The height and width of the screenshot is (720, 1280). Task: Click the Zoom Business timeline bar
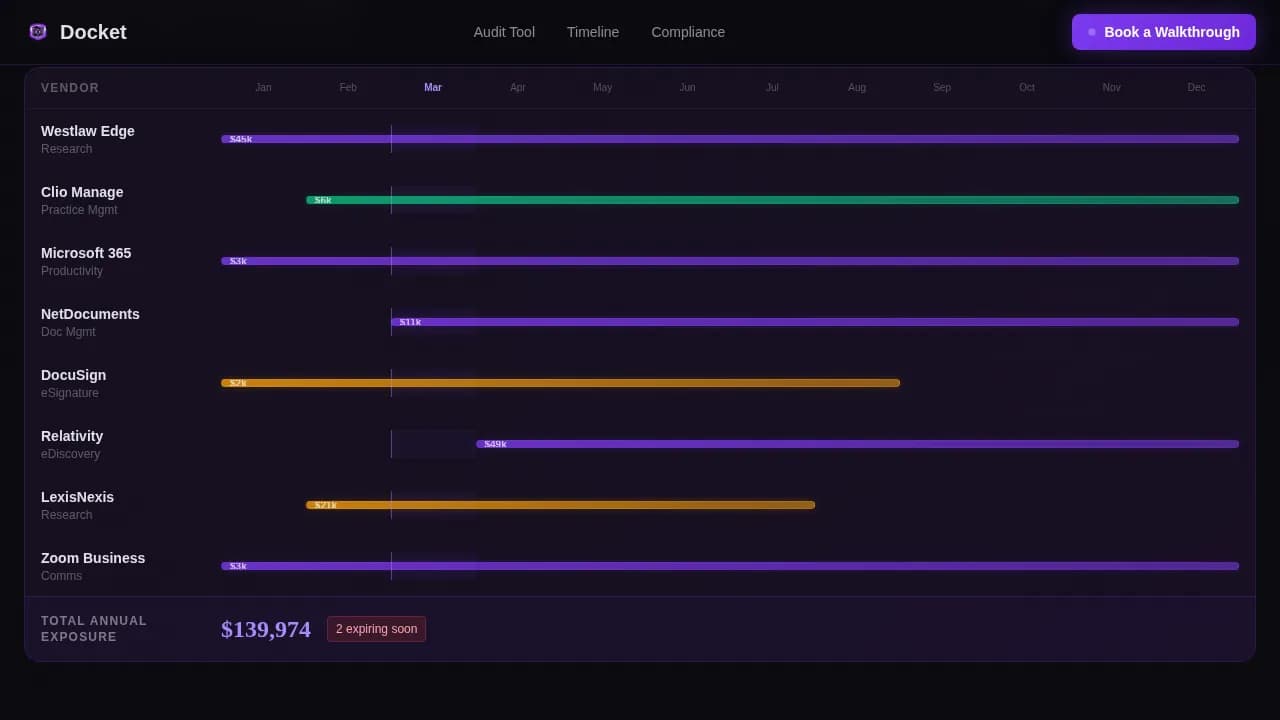coord(730,566)
